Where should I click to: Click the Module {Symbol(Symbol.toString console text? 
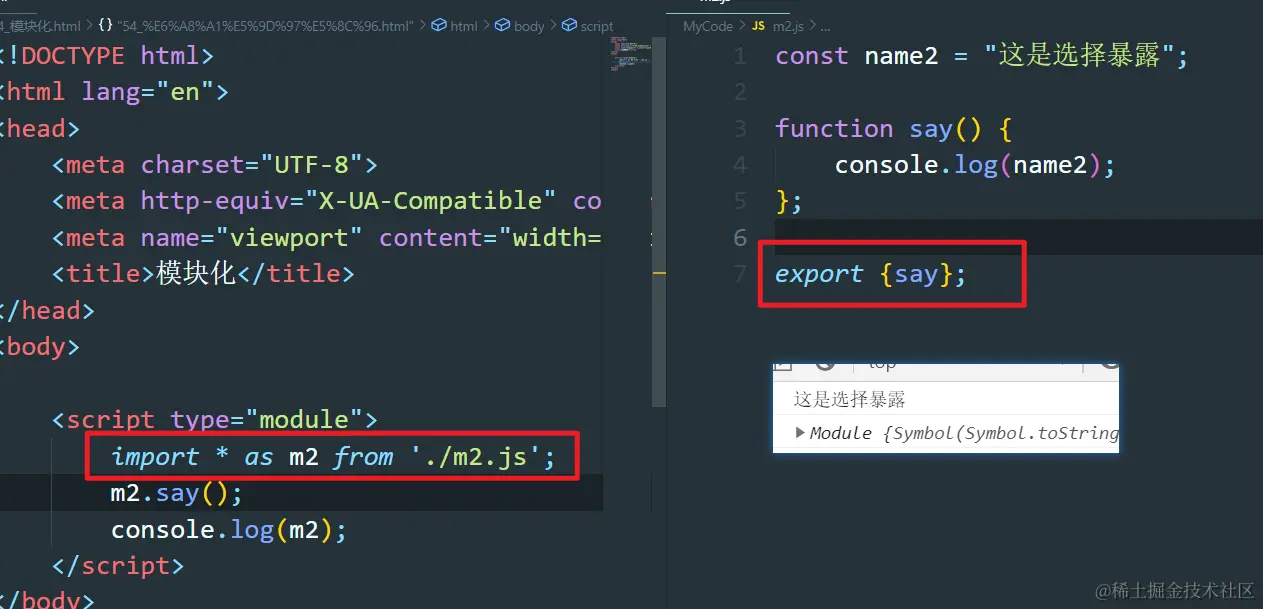click(x=964, y=433)
